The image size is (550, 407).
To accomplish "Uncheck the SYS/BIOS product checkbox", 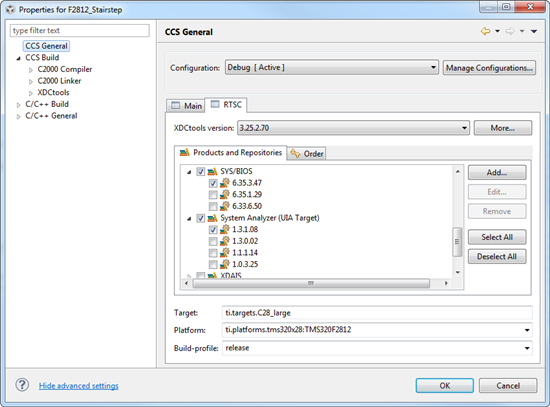I will [200, 172].
